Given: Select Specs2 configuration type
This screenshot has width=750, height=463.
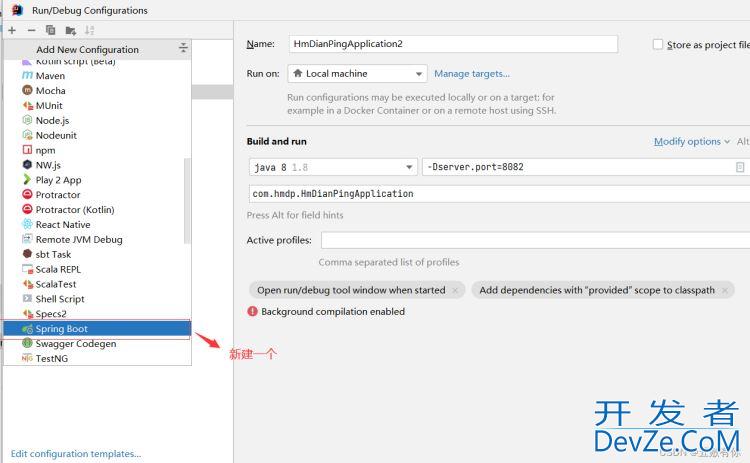Looking at the screenshot, I should coord(97,313).
